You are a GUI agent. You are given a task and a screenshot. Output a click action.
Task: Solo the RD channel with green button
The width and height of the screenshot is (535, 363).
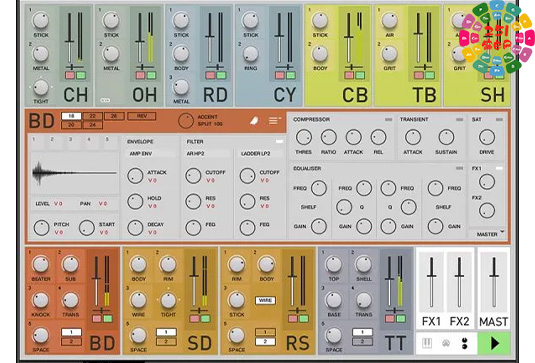click(x=221, y=75)
